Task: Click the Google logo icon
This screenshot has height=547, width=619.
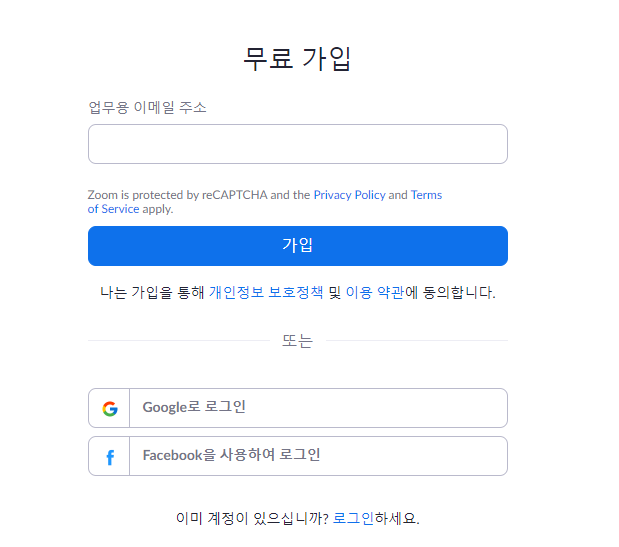Action: click(110, 408)
